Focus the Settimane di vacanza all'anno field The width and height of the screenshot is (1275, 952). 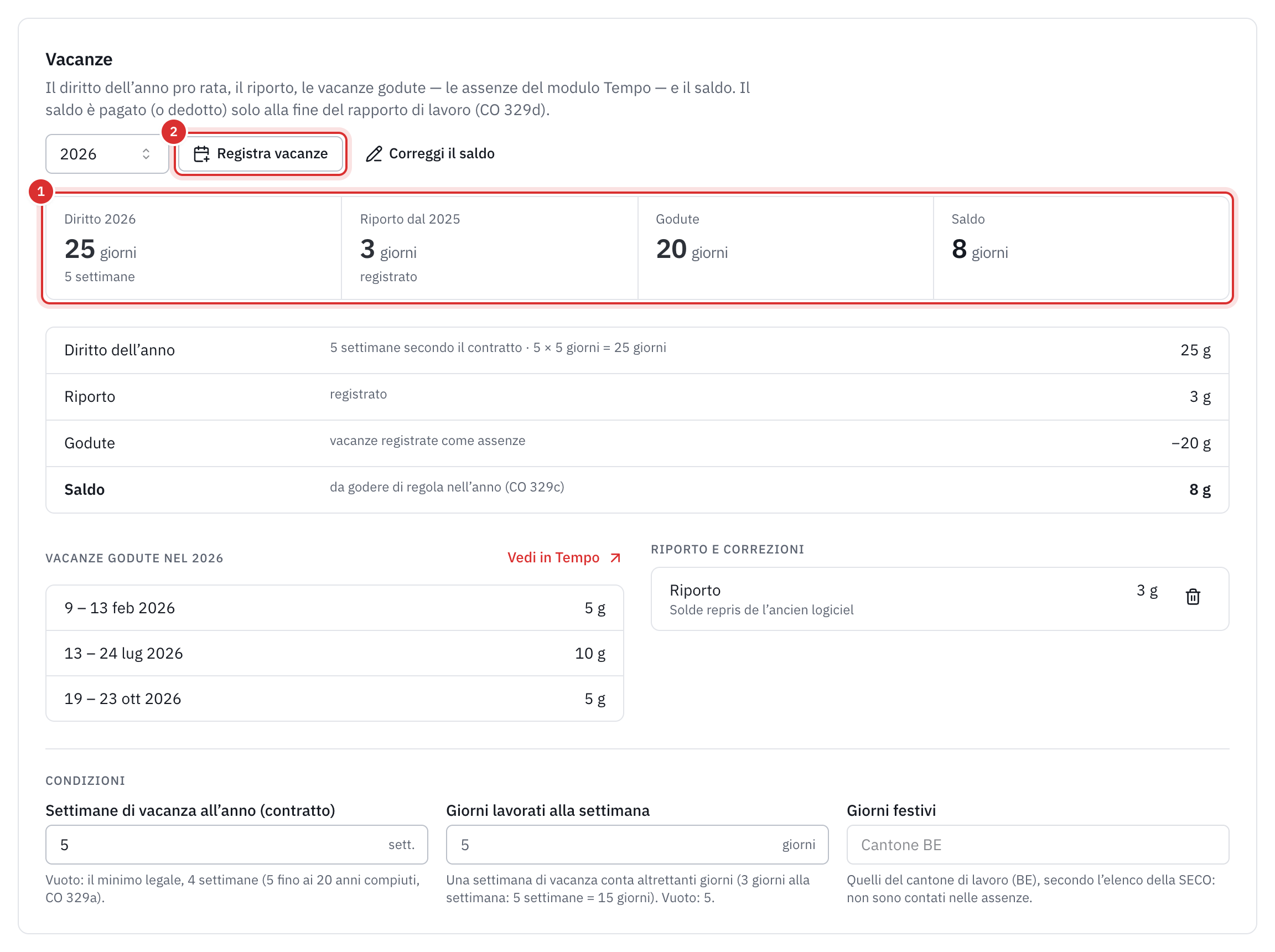click(236, 844)
